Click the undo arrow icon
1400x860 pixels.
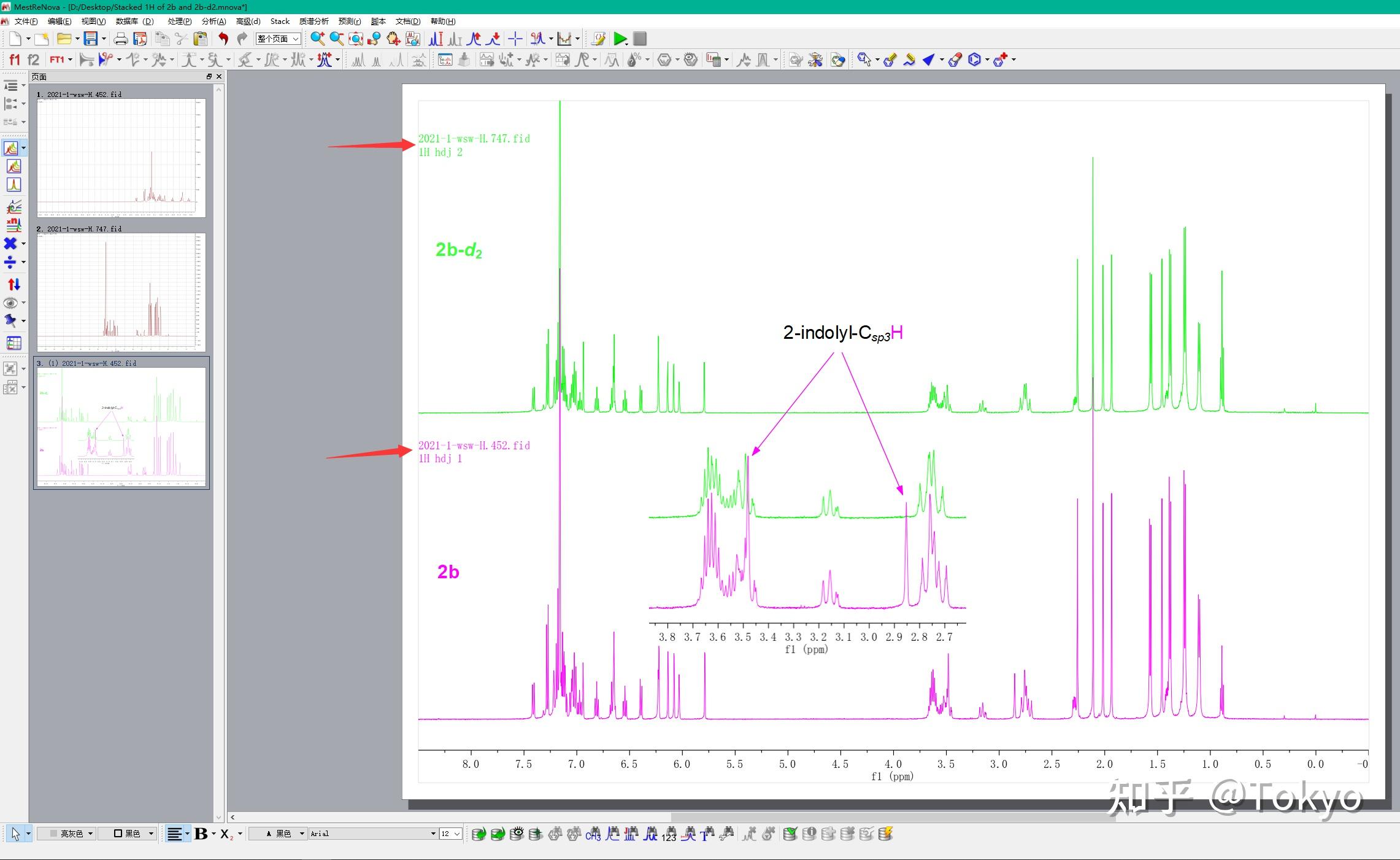(223, 39)
